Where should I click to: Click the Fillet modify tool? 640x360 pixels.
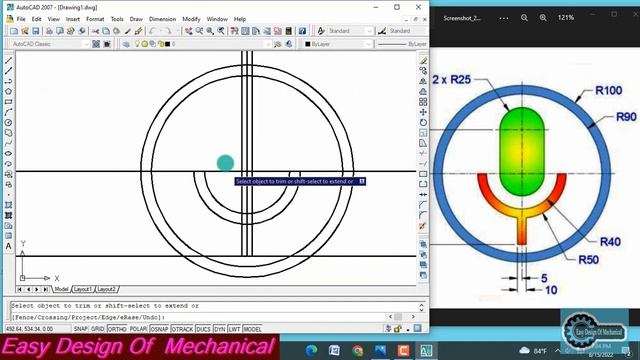point(423,215)
